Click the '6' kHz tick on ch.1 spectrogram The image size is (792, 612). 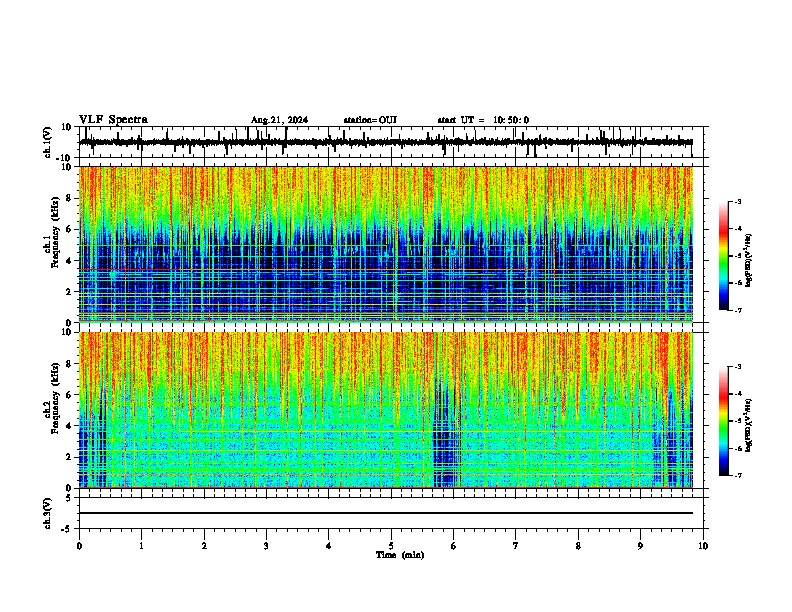pyautogui.click(x=69, y=229)
